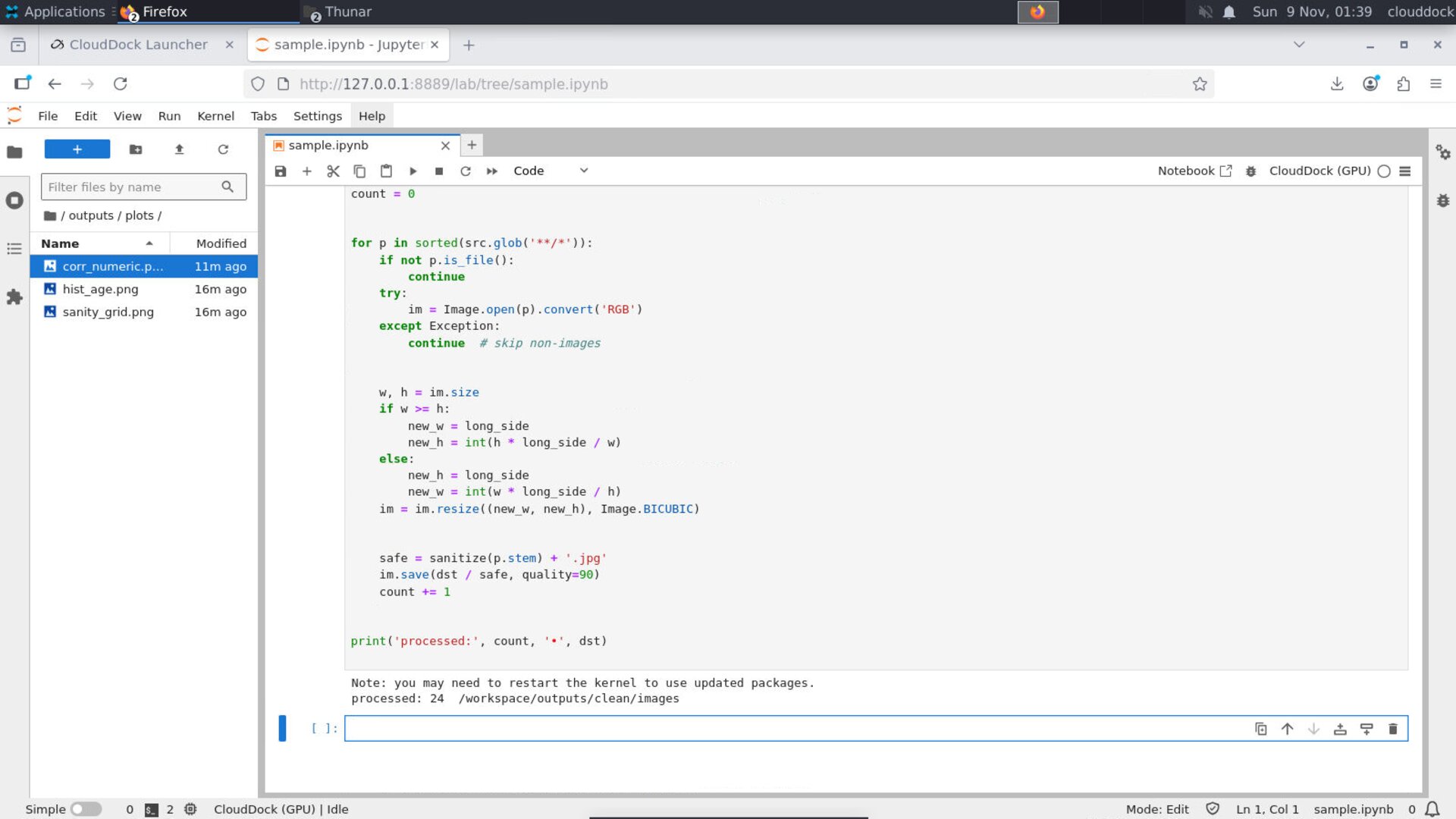Toggle the table of contents sidebar

click(14, 249)
